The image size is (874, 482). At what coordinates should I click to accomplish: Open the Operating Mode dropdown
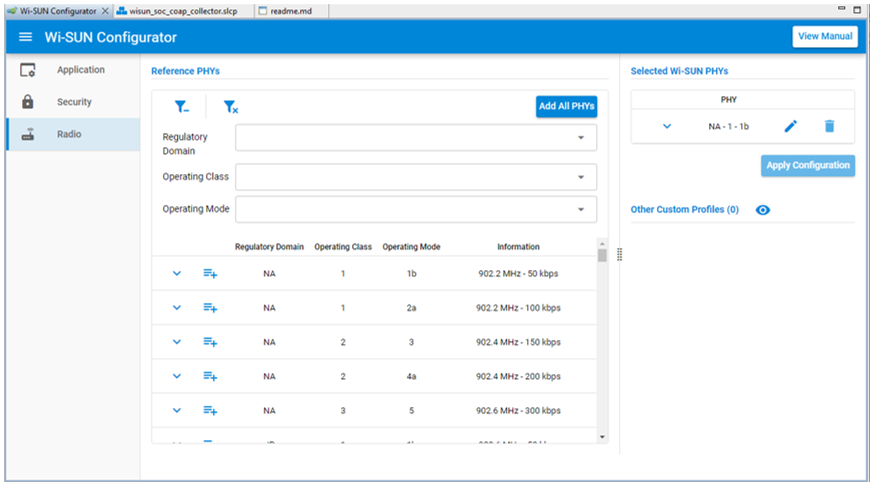coord(416,210)
